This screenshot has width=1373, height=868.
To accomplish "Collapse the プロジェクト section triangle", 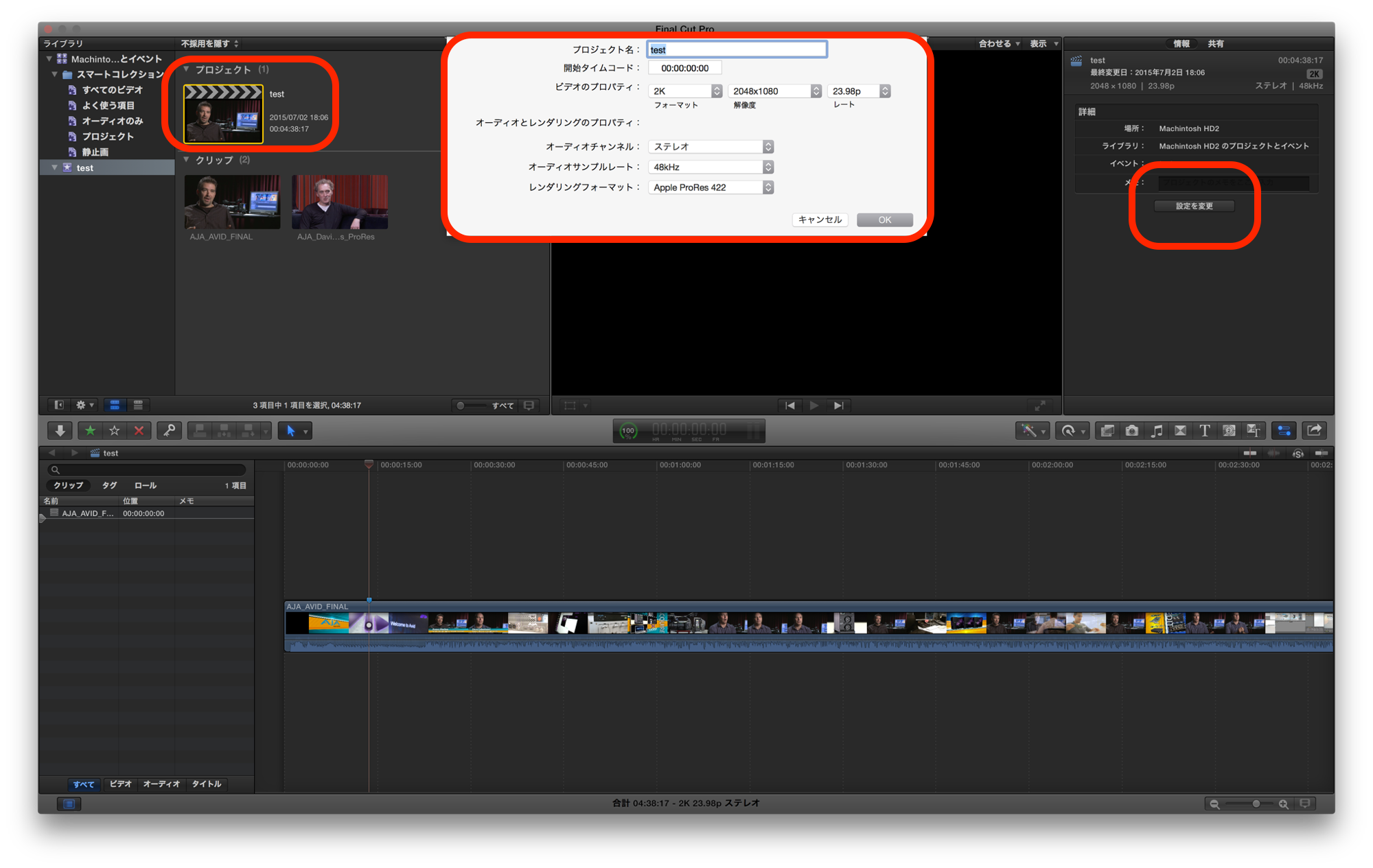I will point(186,69).
